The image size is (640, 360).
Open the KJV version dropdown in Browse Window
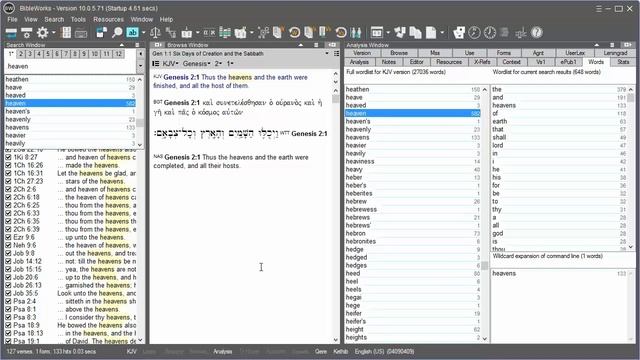pos(171,63)
